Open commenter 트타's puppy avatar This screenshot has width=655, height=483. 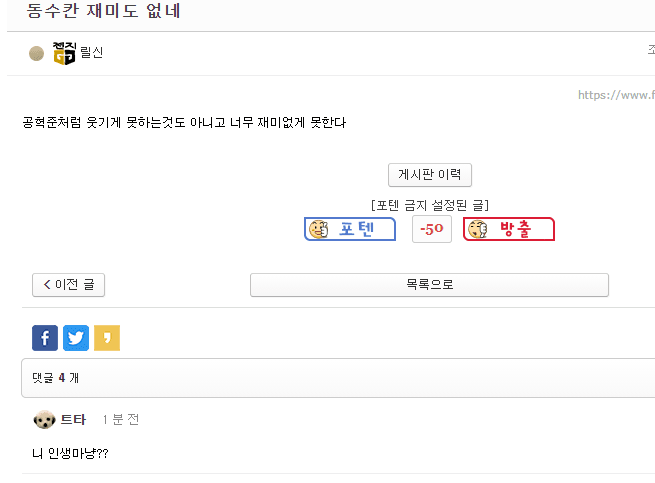point(44,419)
